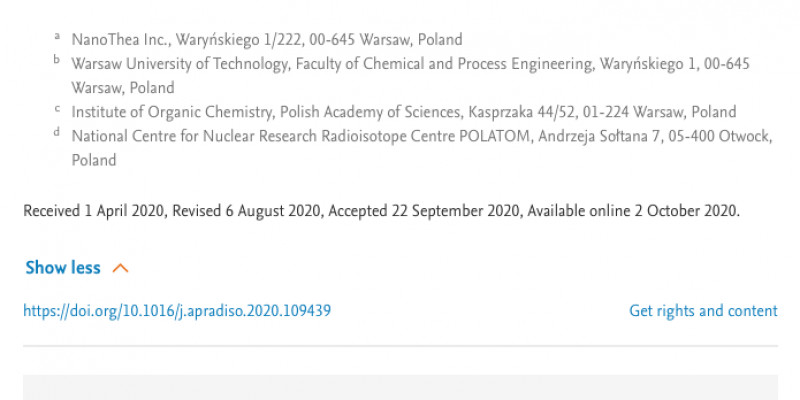Click the superscript "c" affiliation marker
Image resolution: width=800 pixels, height=400 pixels.
(x=57, y=108)
